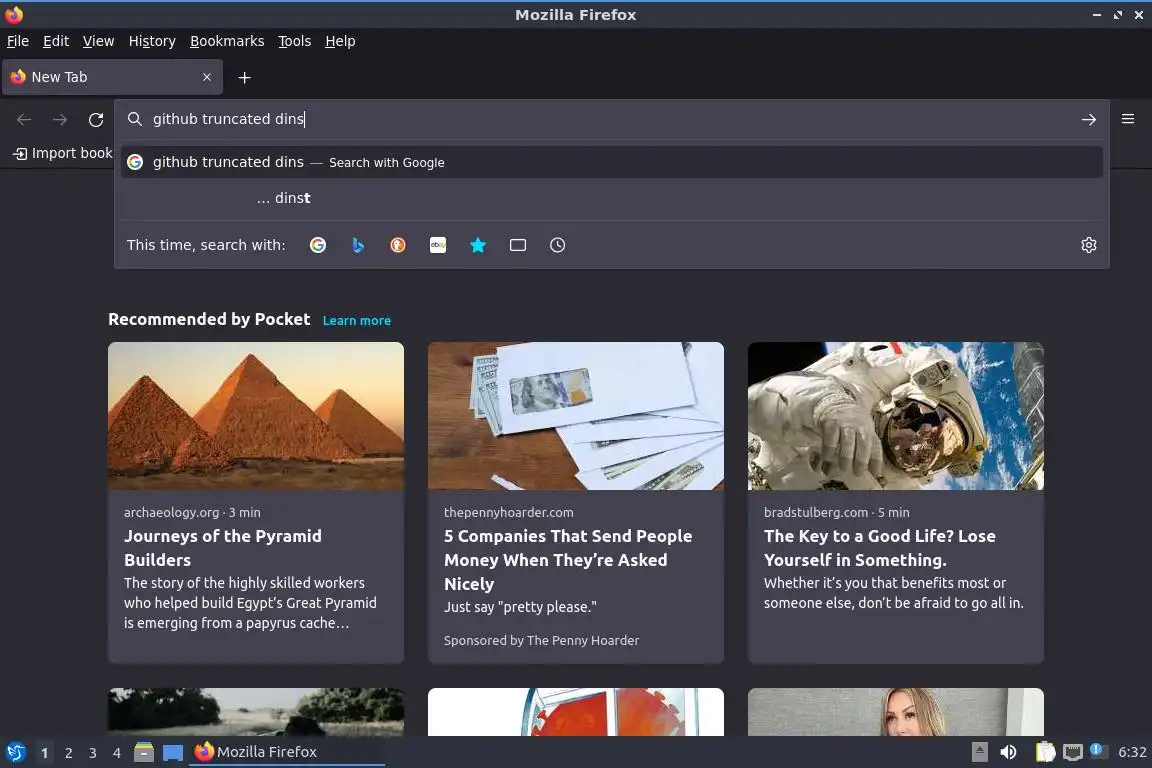The height and width of the screenshot is (768, 1152).
Task: Open the volume control tray icon
Action: [1008, 752]
